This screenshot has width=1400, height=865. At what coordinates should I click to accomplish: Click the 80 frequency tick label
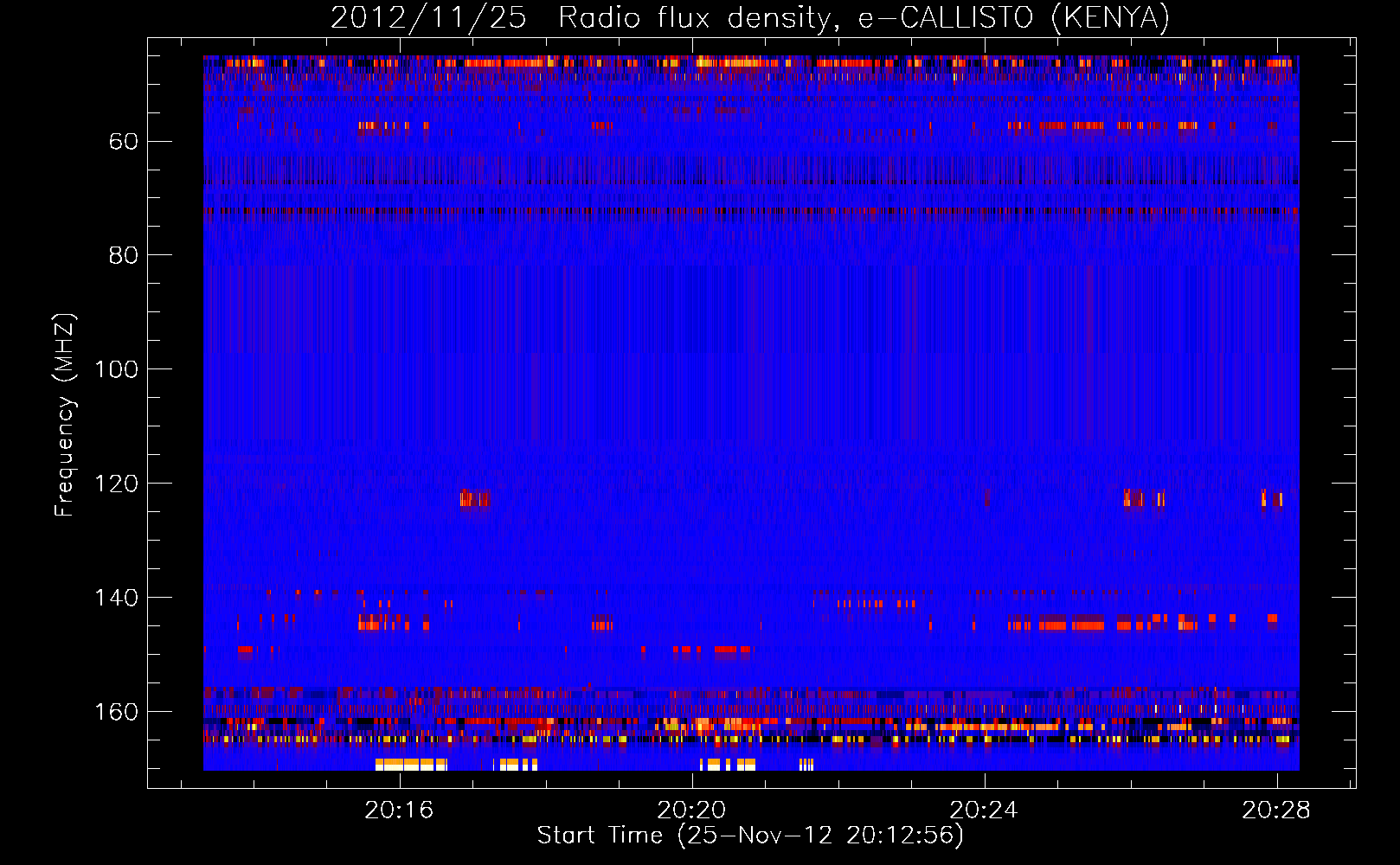tap(124, 255)
